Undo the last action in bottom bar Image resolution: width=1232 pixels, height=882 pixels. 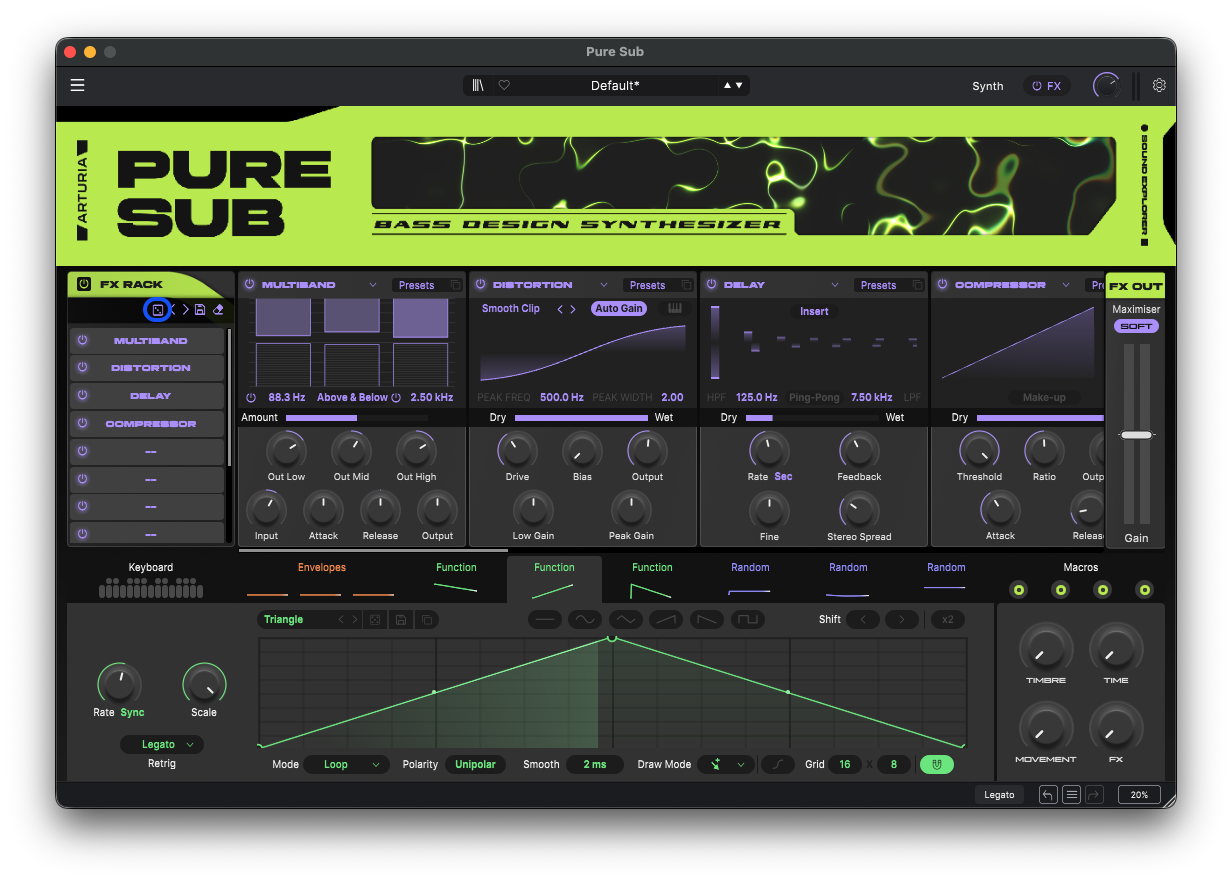coord(1048,795)
